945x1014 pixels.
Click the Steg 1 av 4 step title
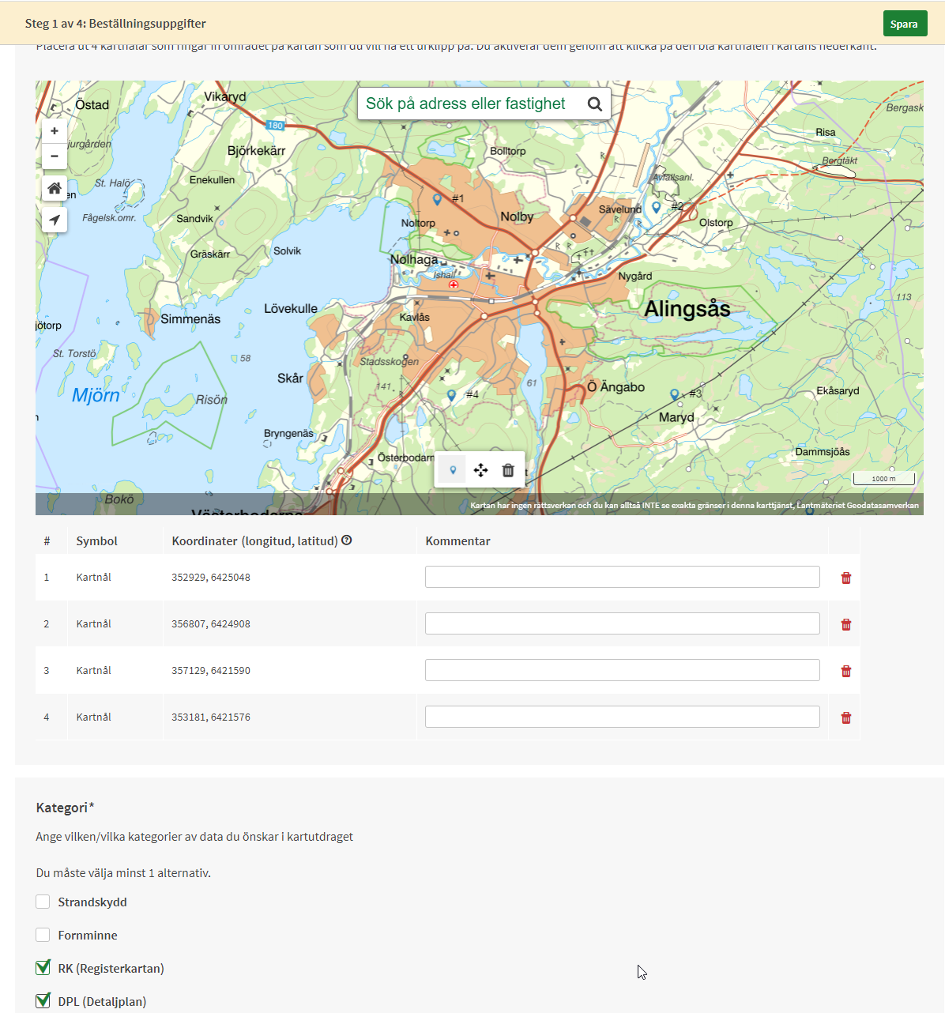pyautogui.click(x=115, y=24)
